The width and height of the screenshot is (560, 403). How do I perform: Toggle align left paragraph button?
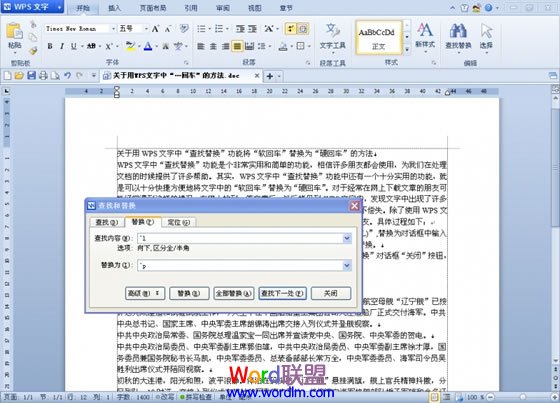click(201, 46)
